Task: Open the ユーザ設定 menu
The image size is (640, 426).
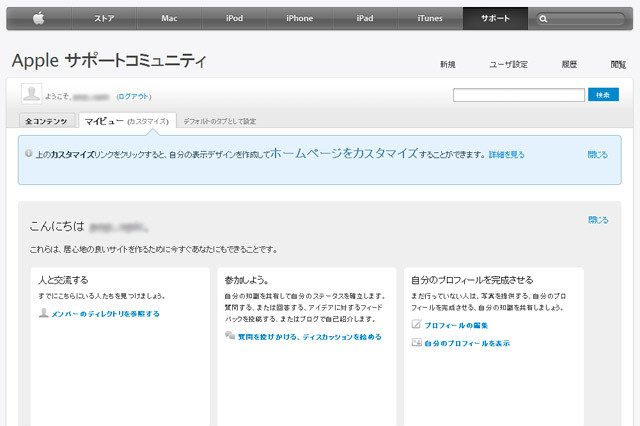Action: tap(509, 64)
